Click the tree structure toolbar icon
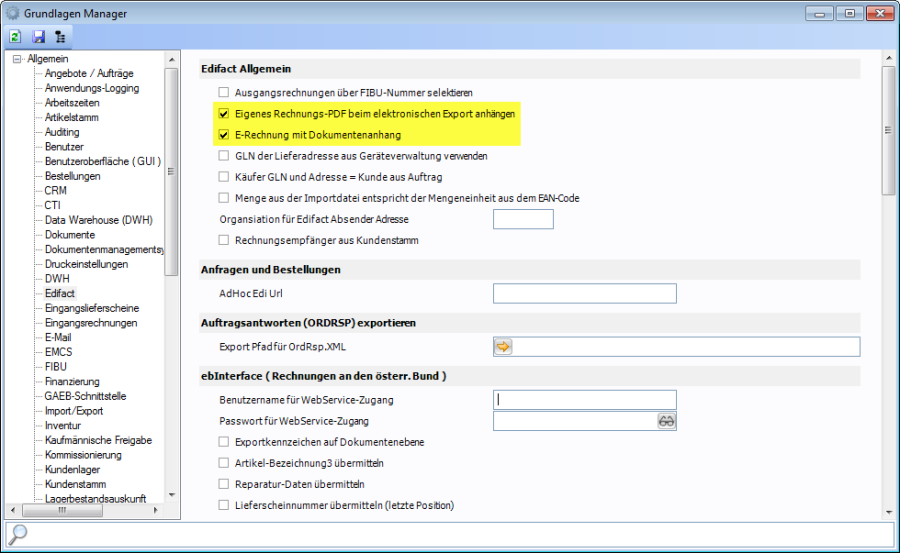This screenshot has height=553, width=900. [x=61, y=37]
